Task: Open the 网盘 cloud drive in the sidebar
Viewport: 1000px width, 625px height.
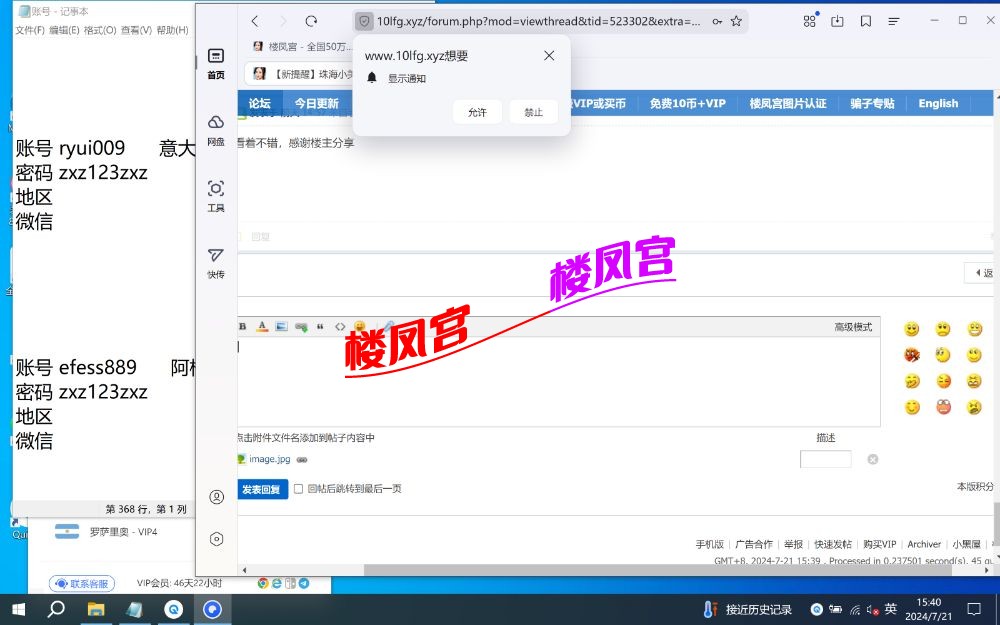Action: (x=216, y=129)
